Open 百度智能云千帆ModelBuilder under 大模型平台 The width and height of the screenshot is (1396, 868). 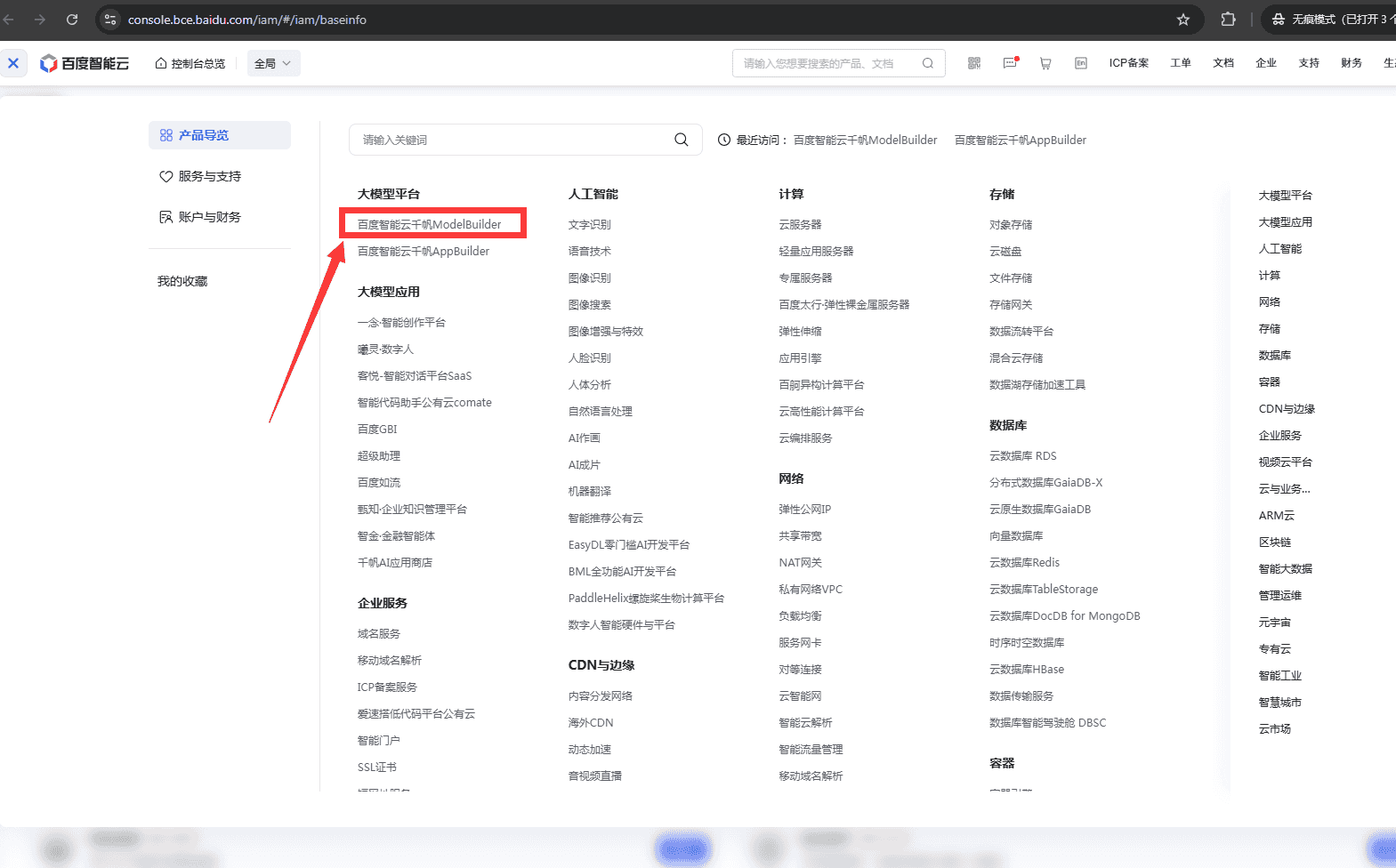point(430,224)
